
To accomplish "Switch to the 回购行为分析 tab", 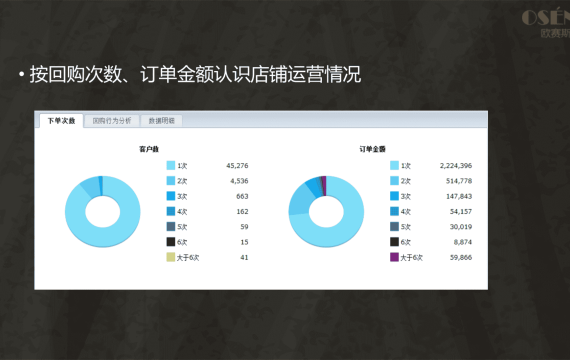I will point(112,121).
